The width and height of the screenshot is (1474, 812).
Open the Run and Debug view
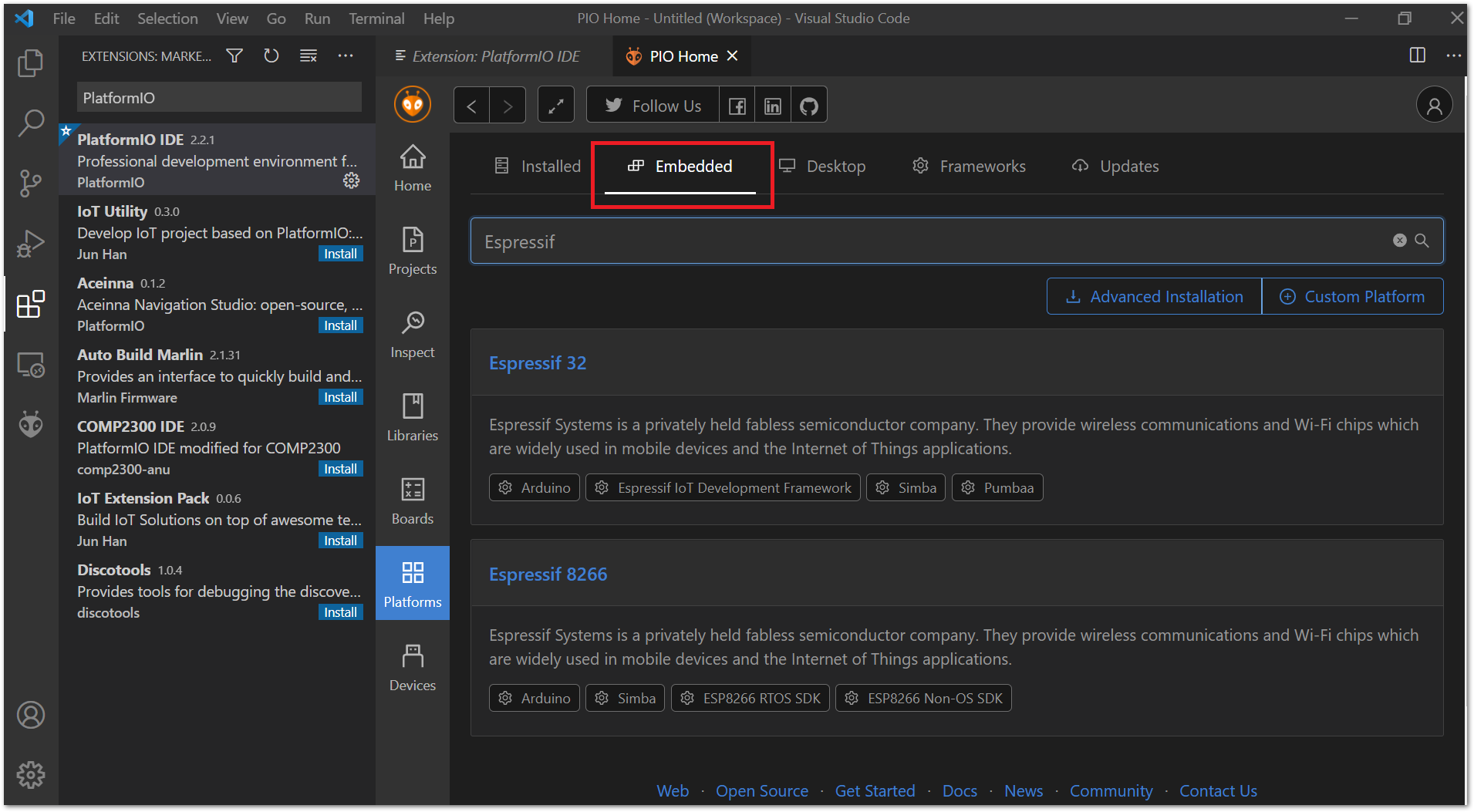pyautogui.click(x=30, y=243)
